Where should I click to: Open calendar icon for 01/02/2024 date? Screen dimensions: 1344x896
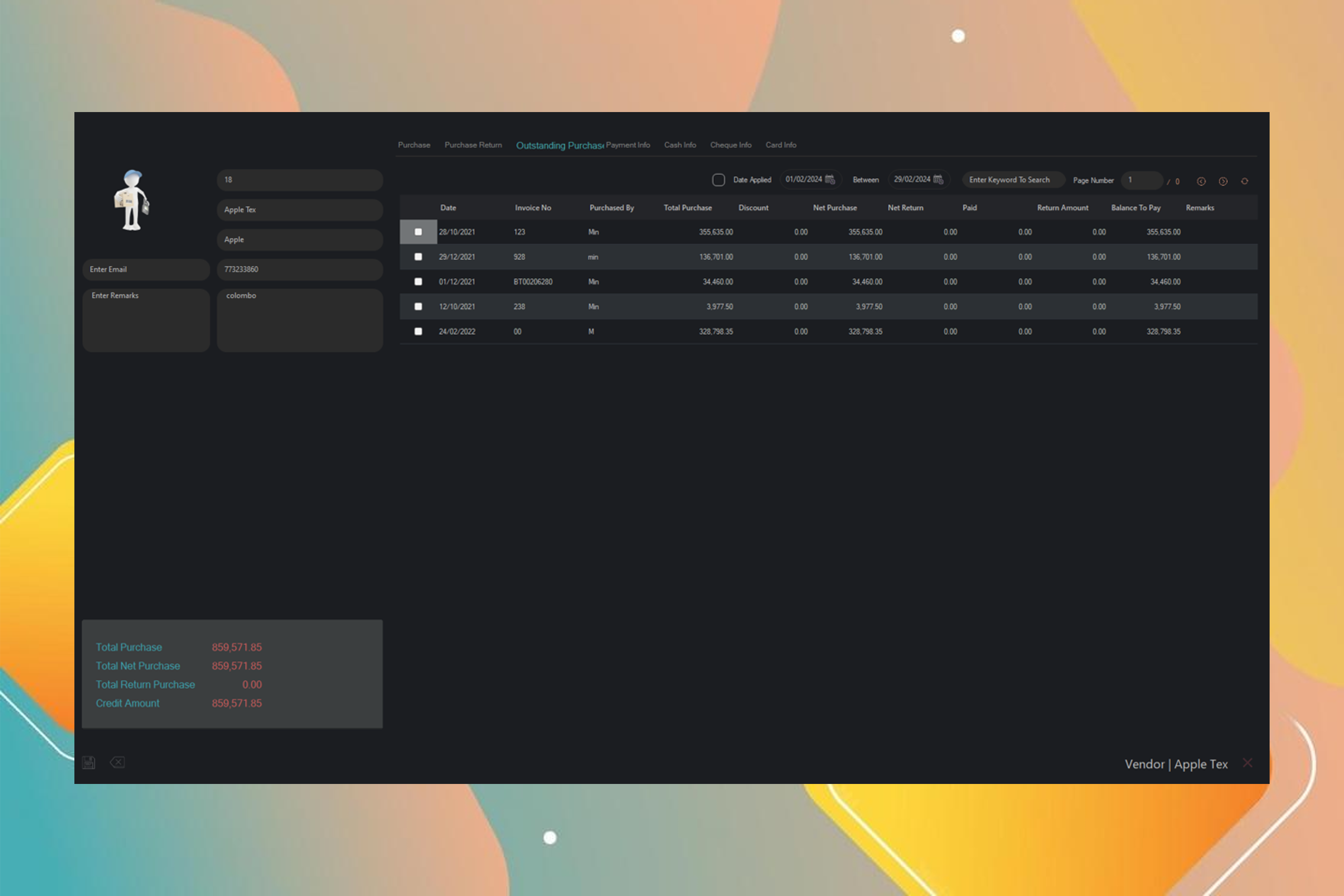[830, 180]
